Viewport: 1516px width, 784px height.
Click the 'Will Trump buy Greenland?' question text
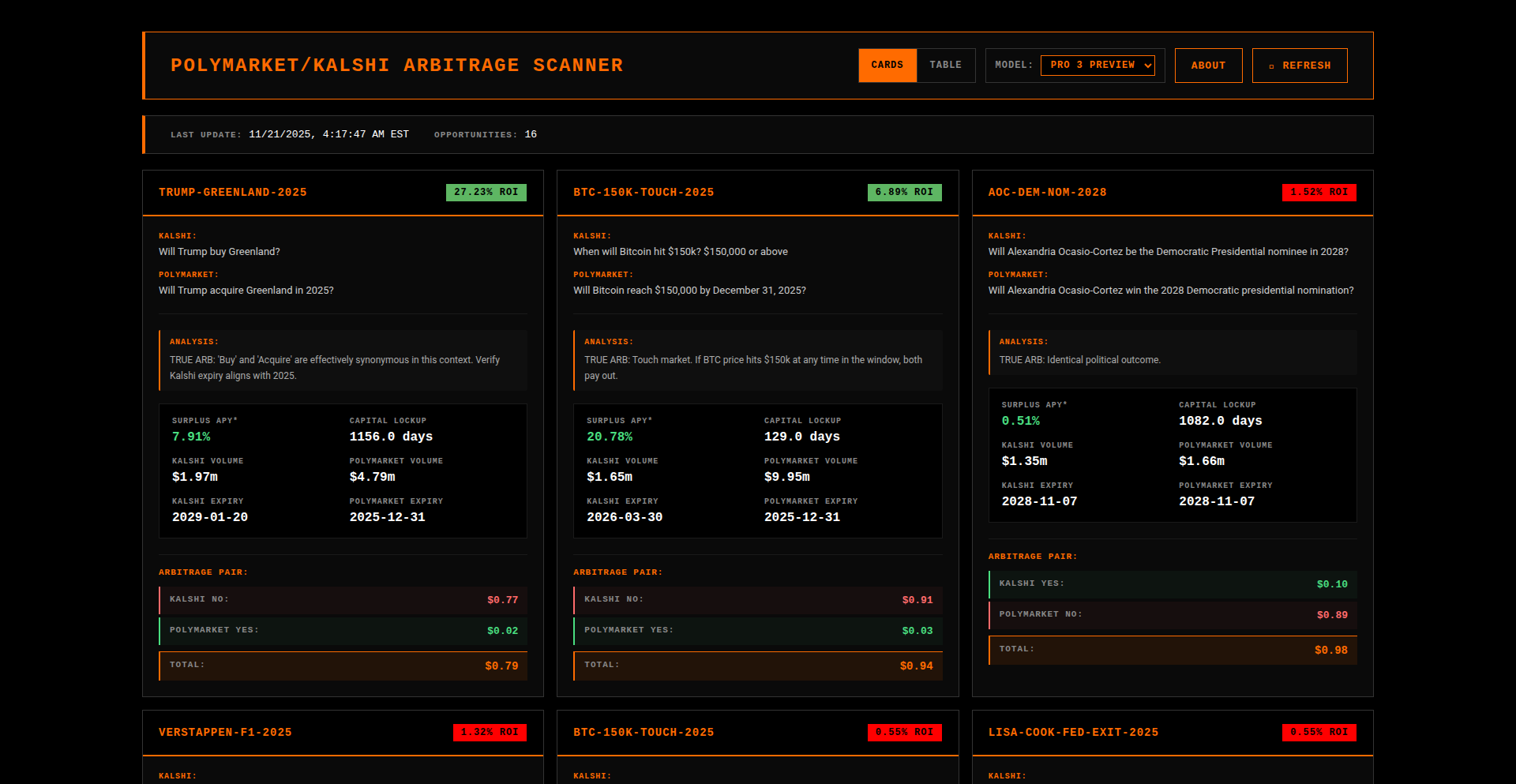coord(220,252)
